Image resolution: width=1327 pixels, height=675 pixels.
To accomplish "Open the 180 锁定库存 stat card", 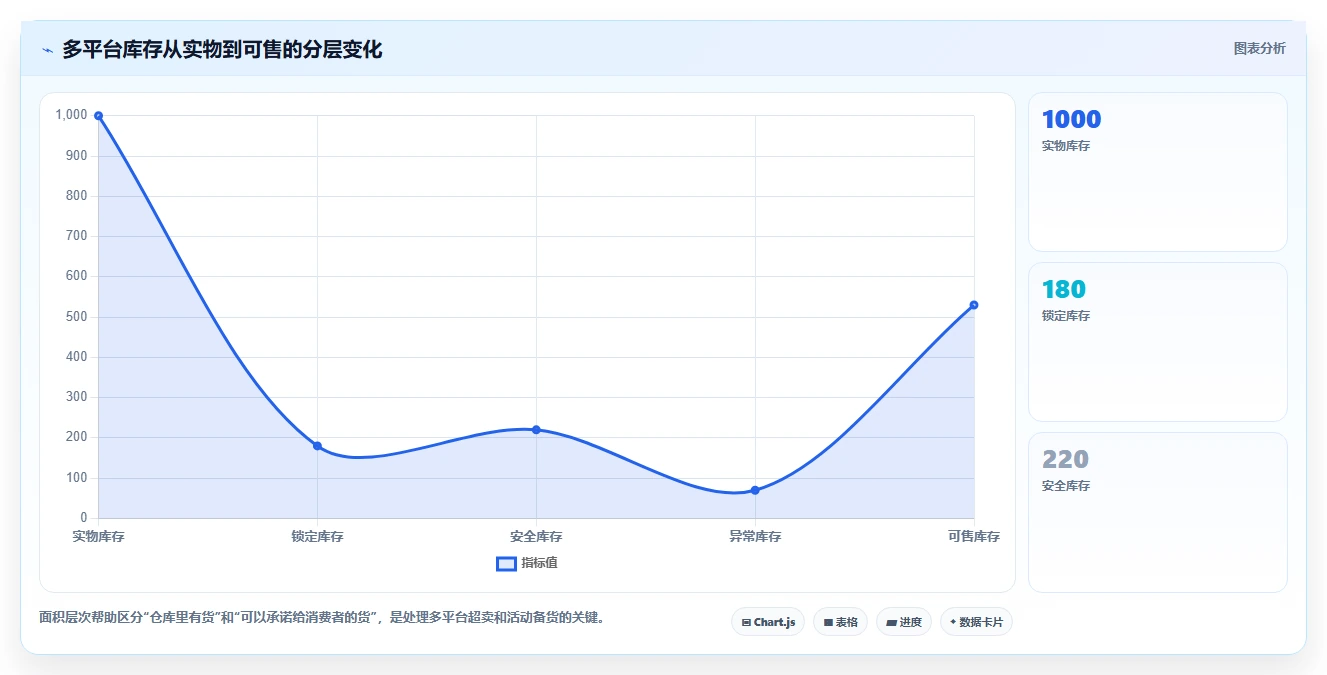I will (1157, 342).
